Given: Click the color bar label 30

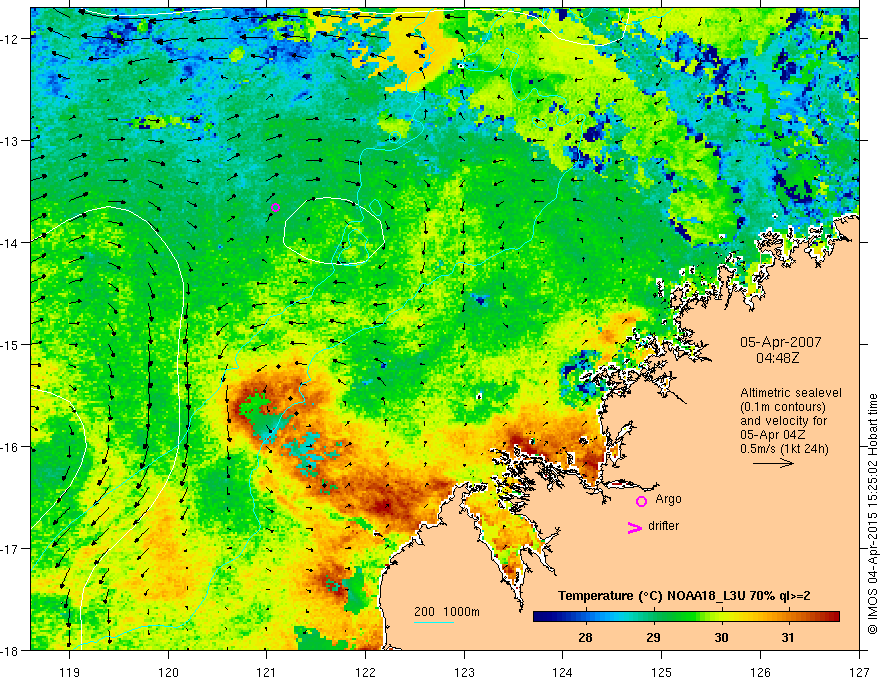Looking at the screenshot, I should [721, 637].
